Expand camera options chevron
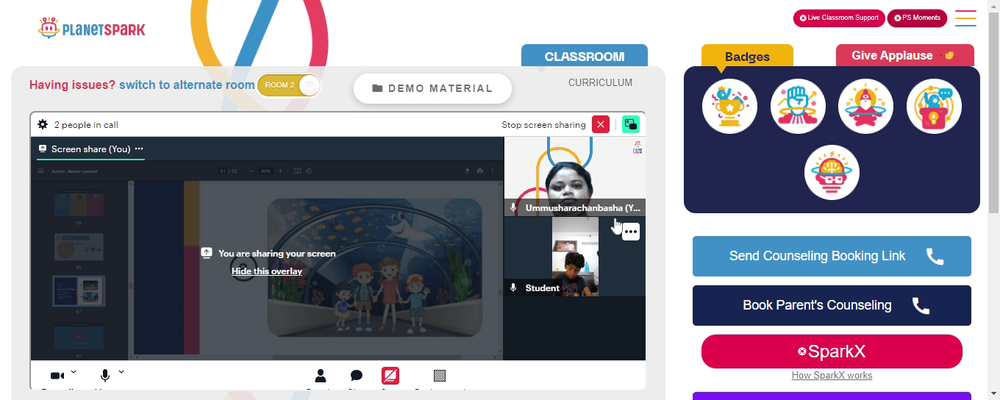Image resolution: width=1000 pixels, height=400 pixels. point(73,371)
